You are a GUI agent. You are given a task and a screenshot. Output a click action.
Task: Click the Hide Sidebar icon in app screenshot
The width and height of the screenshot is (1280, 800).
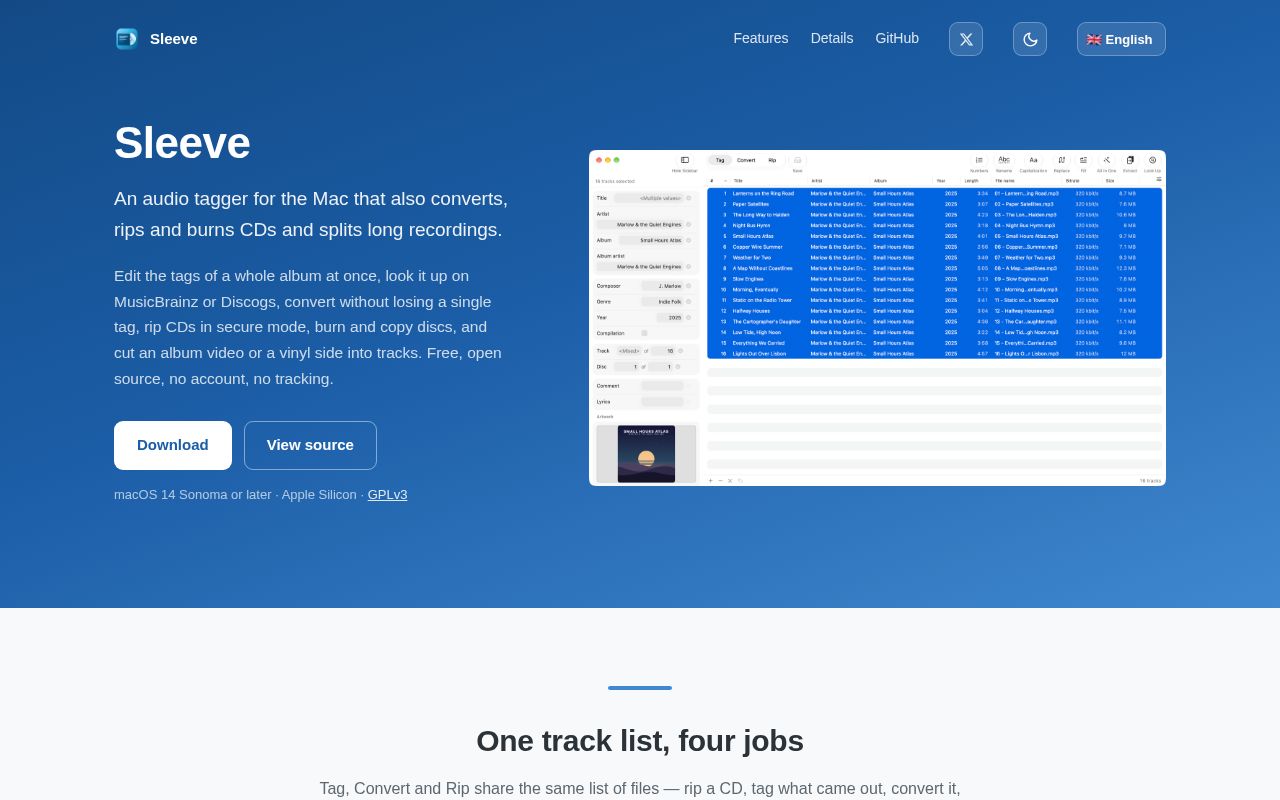[685, 160]
